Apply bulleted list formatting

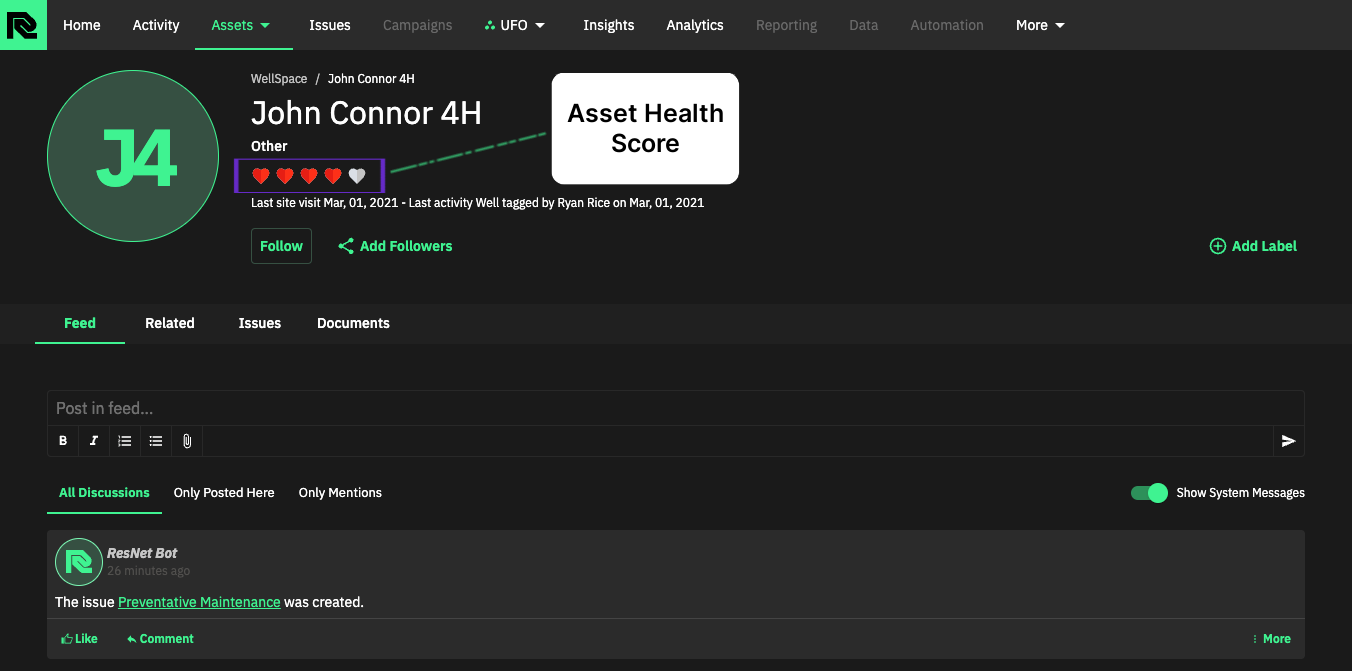point(155,441)
